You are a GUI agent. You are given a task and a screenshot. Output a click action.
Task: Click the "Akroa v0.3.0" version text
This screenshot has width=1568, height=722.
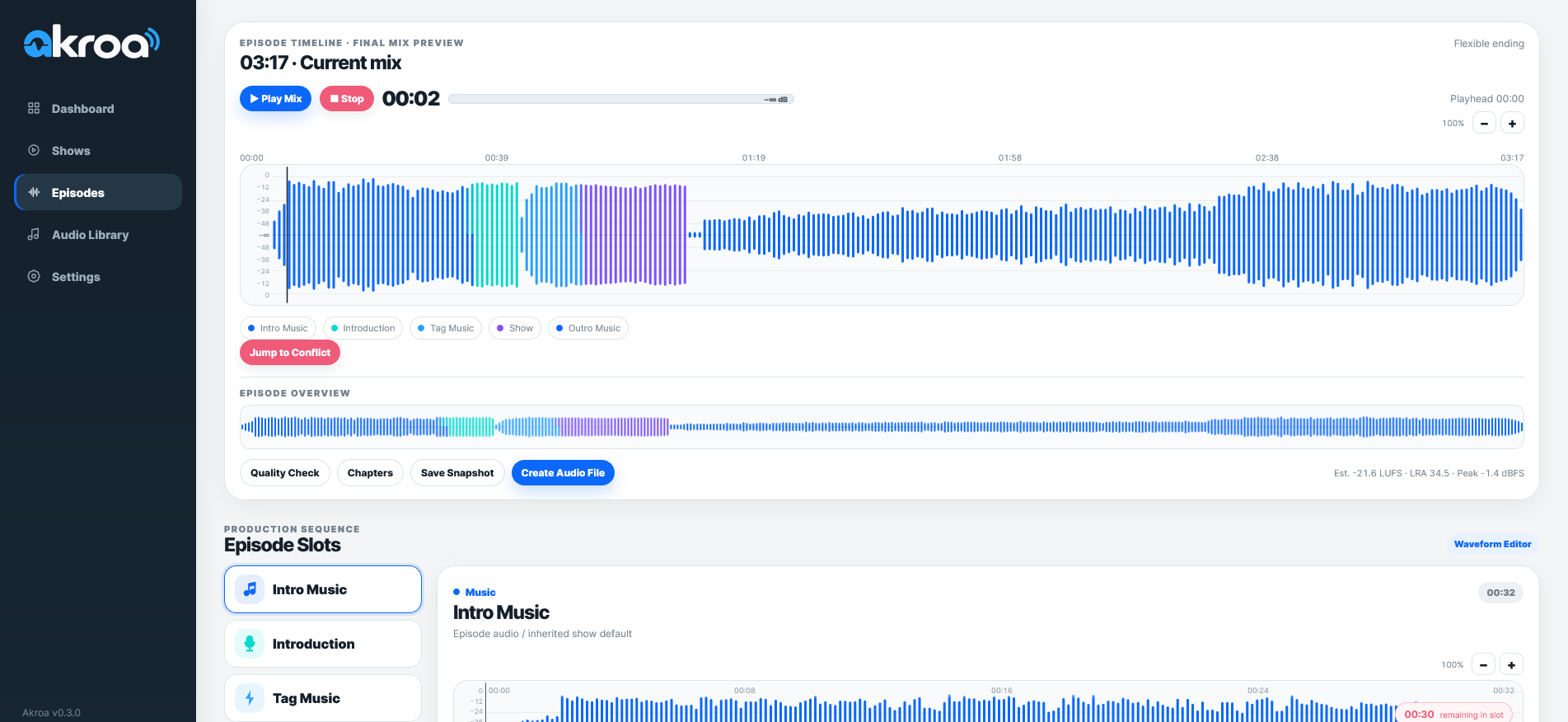(51, 713)
